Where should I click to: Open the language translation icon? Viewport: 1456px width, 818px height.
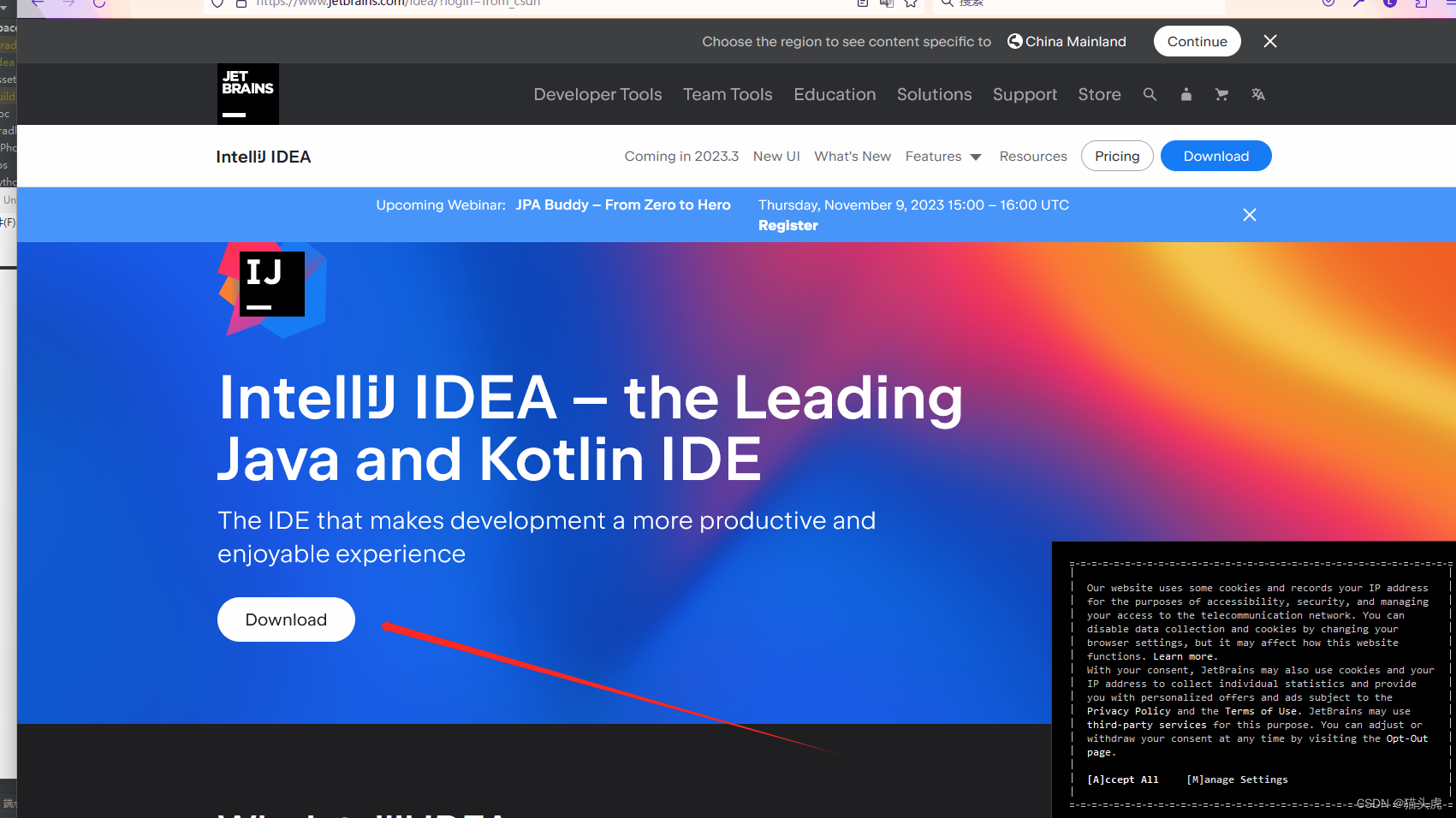(x=1257, y=94)
